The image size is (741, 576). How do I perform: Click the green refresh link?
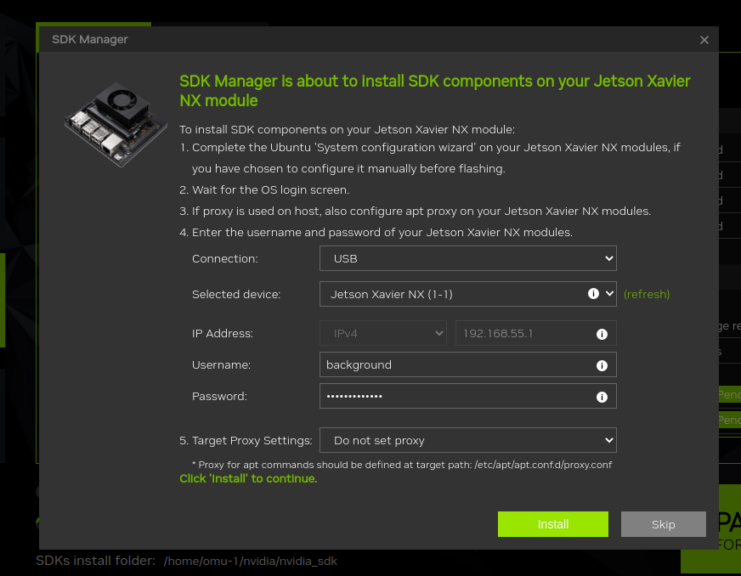[646, 294]
